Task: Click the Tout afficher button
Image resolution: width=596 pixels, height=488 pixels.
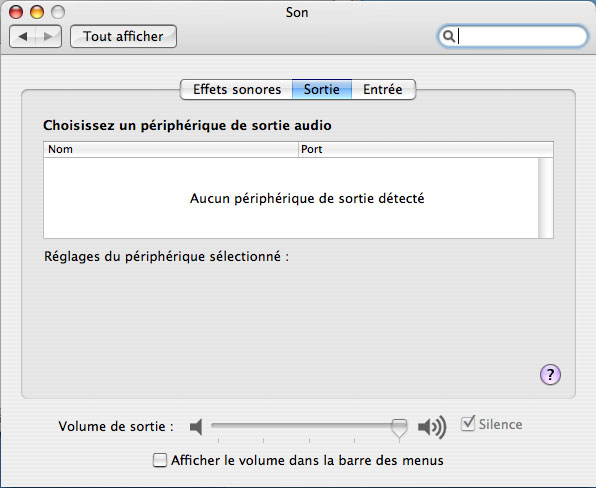Action: 124,36
